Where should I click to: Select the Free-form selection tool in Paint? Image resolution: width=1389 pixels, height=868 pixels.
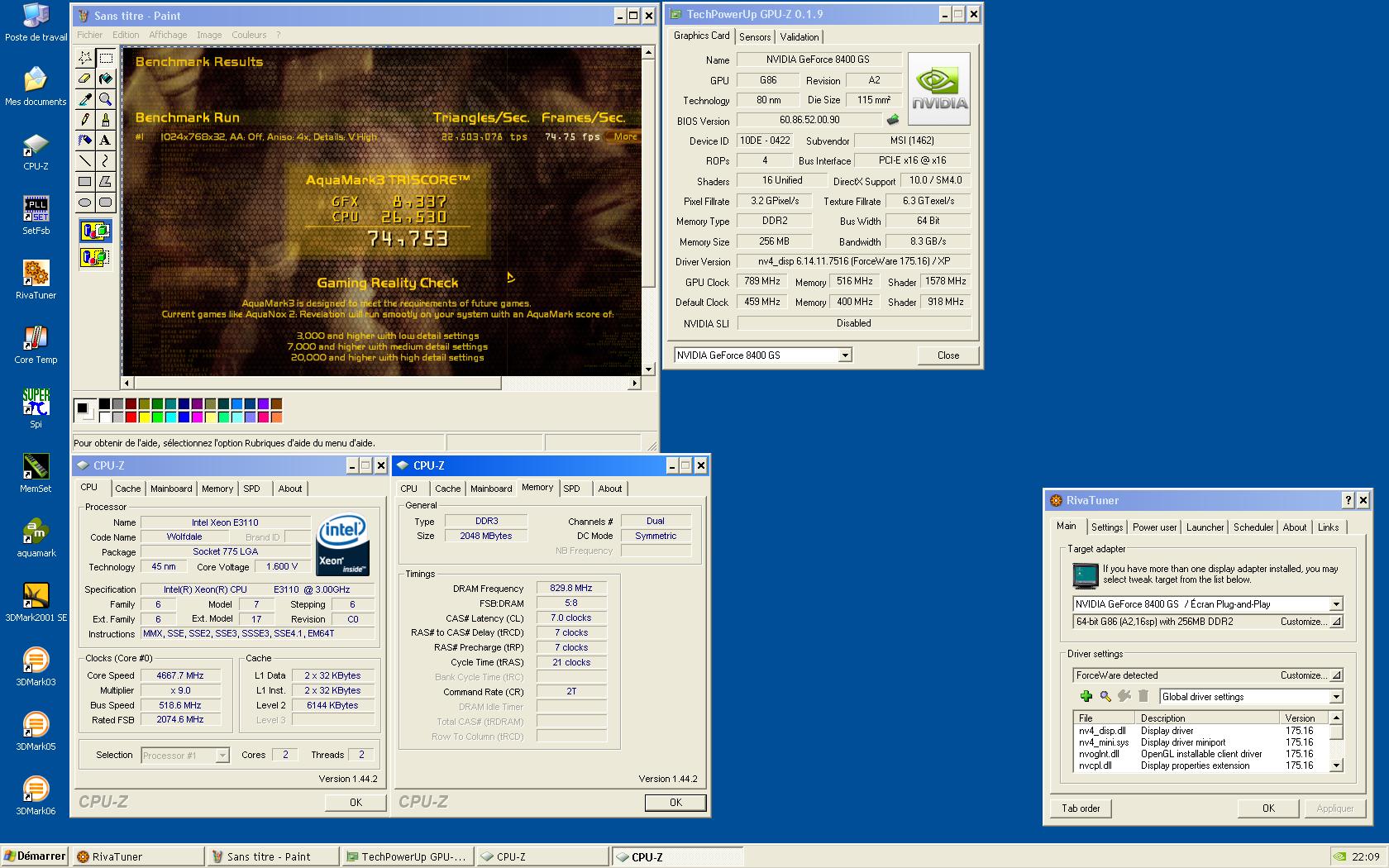click(x=85, y=57)
